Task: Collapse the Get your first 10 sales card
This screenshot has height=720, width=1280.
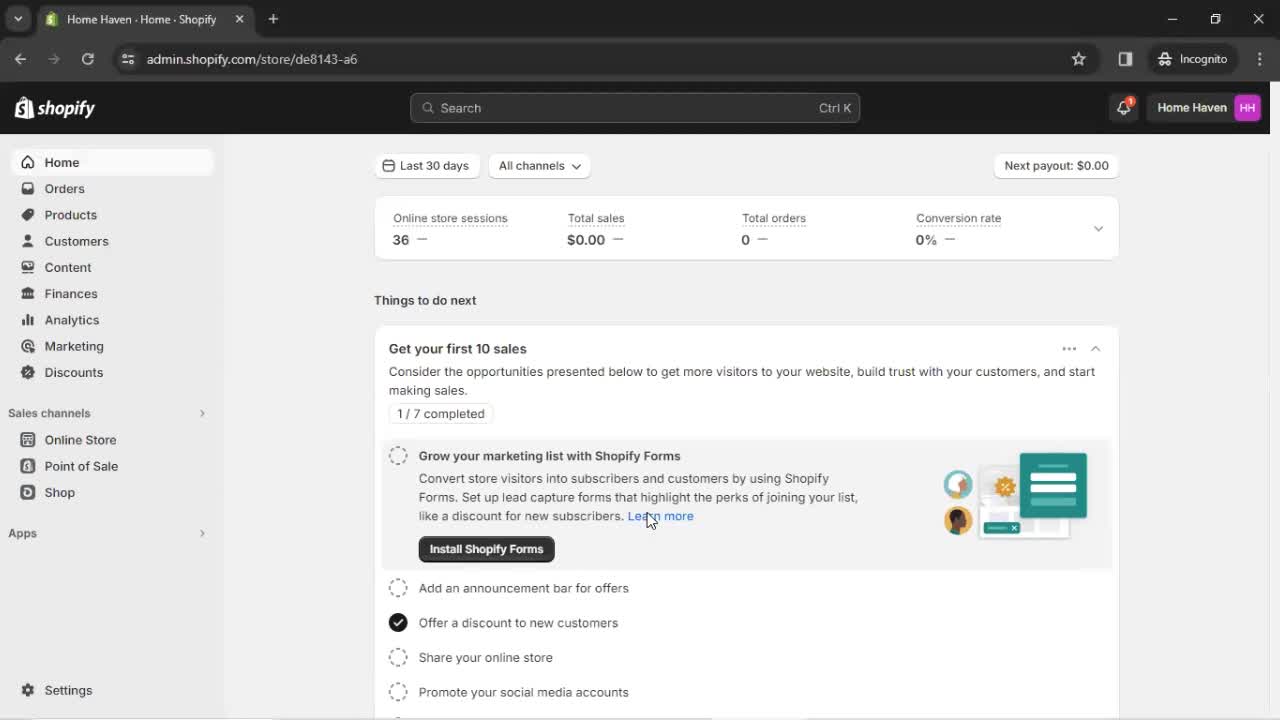Action: pyautogui.click(x=1096, y=349)
